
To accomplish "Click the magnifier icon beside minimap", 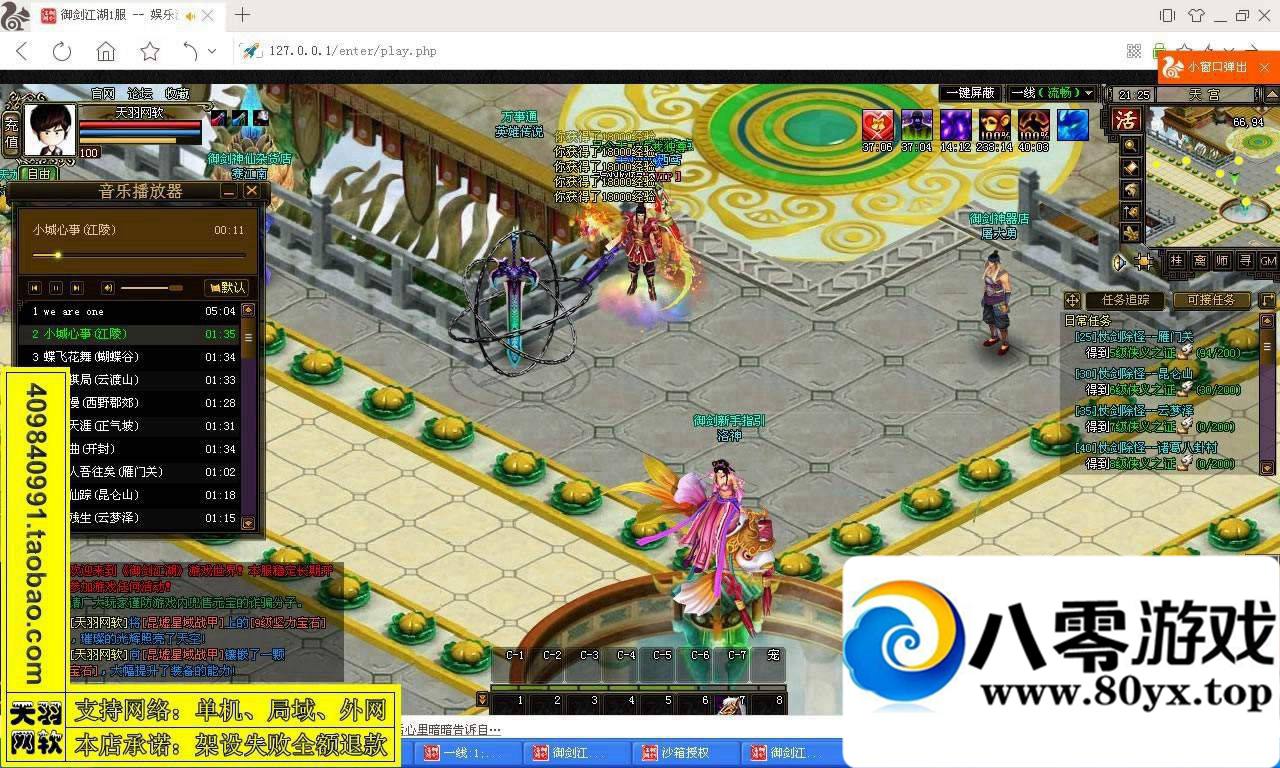I will point(1130,145).
